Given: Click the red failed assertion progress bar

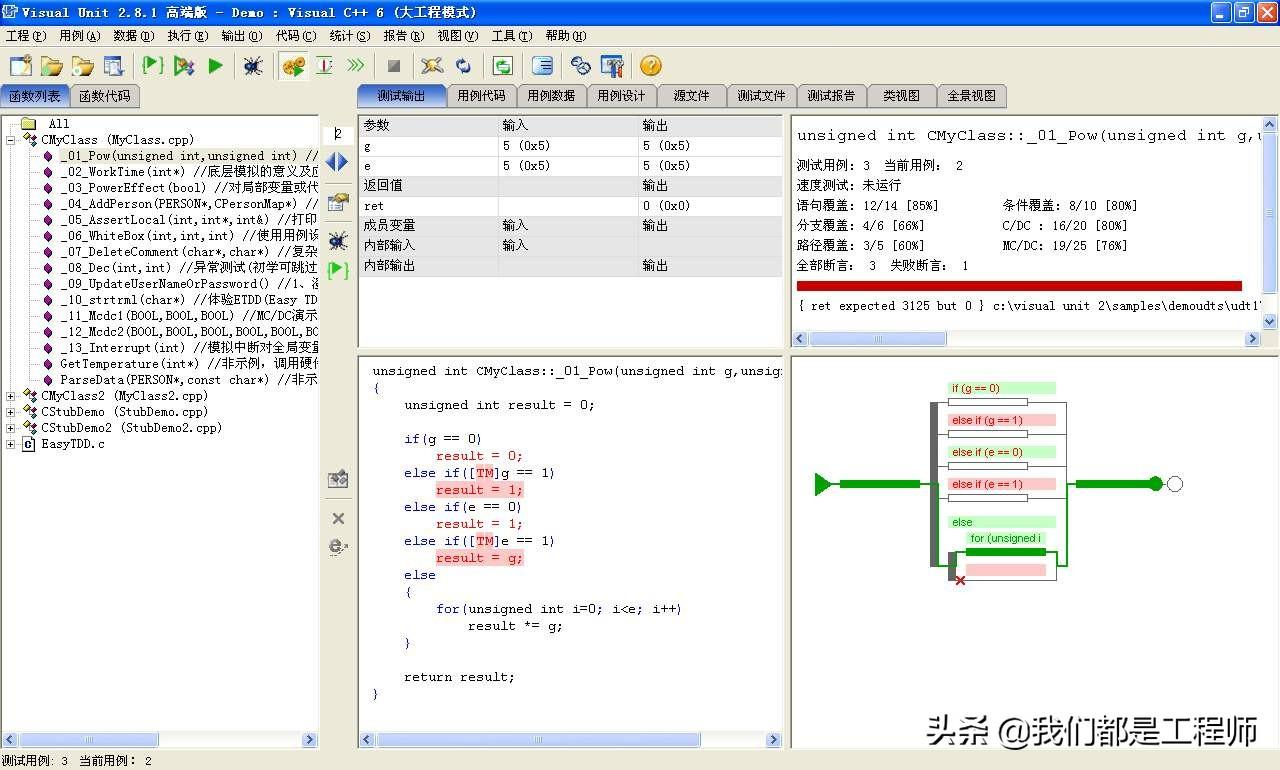Looking at the screenshot, I should (1019, 286).
